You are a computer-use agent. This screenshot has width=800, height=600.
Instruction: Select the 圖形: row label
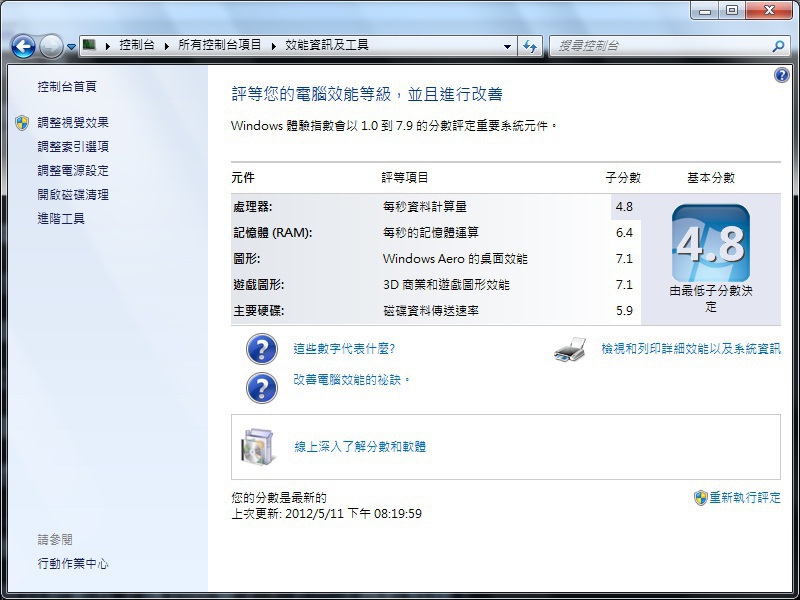pos(246,259)
